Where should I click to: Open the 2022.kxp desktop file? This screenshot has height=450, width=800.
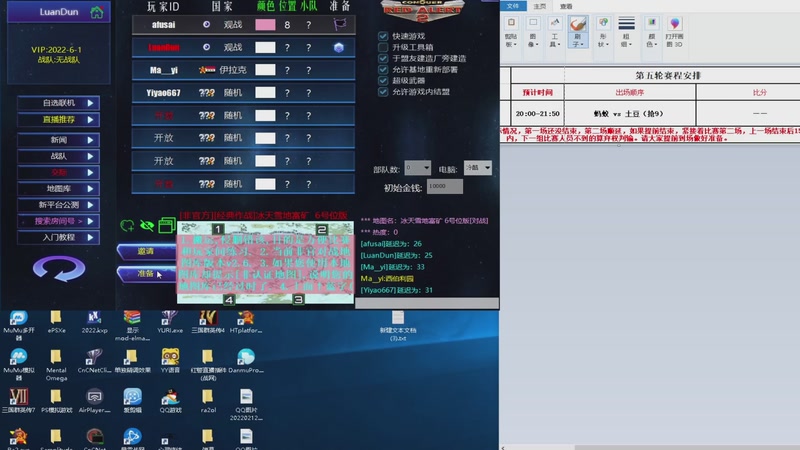[x=94, y=322]
